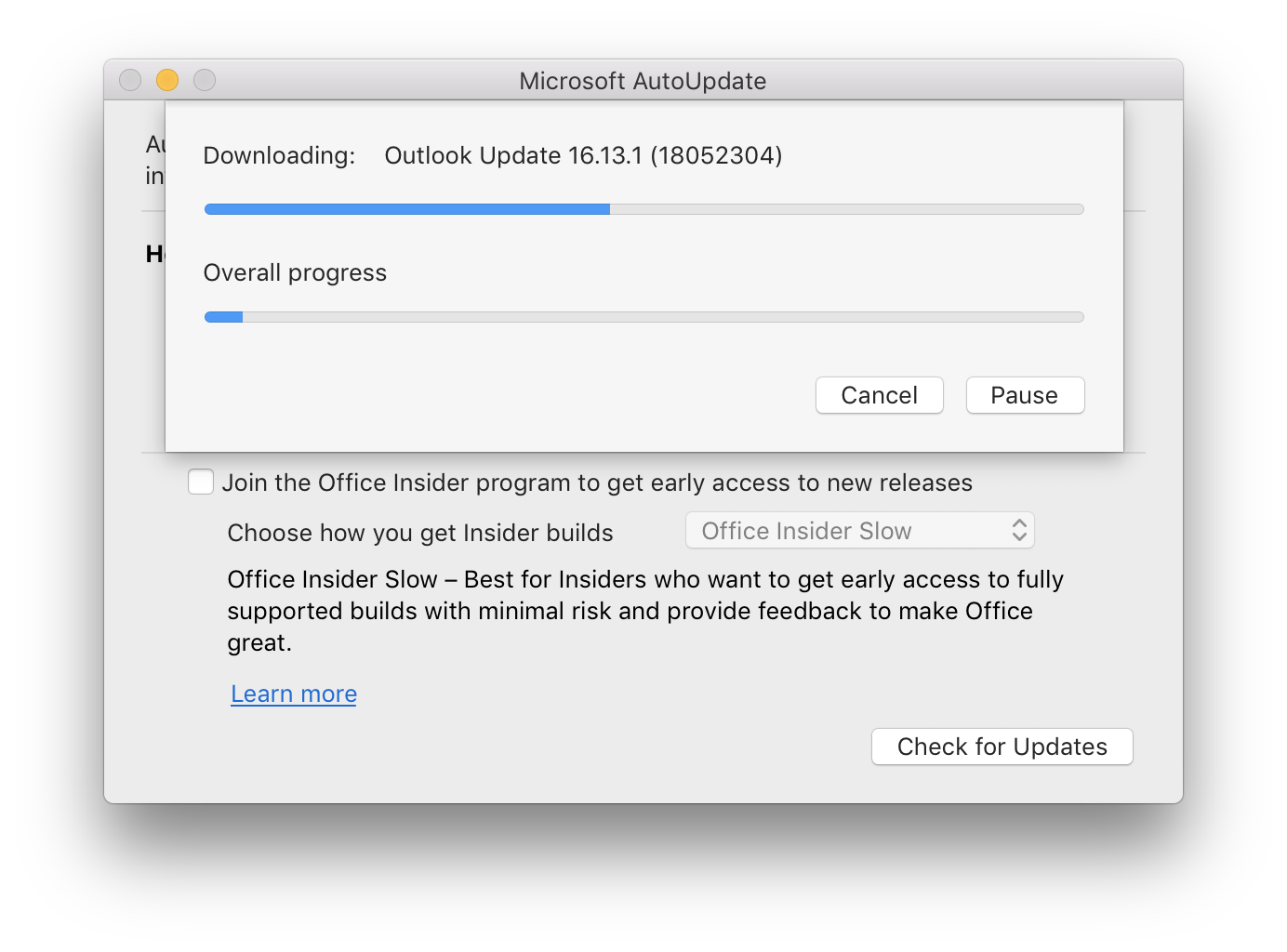Click the Outlook Update 16.13.1 version text
Viewport: 1287px width, 952px height.
[x=583, y=155]
